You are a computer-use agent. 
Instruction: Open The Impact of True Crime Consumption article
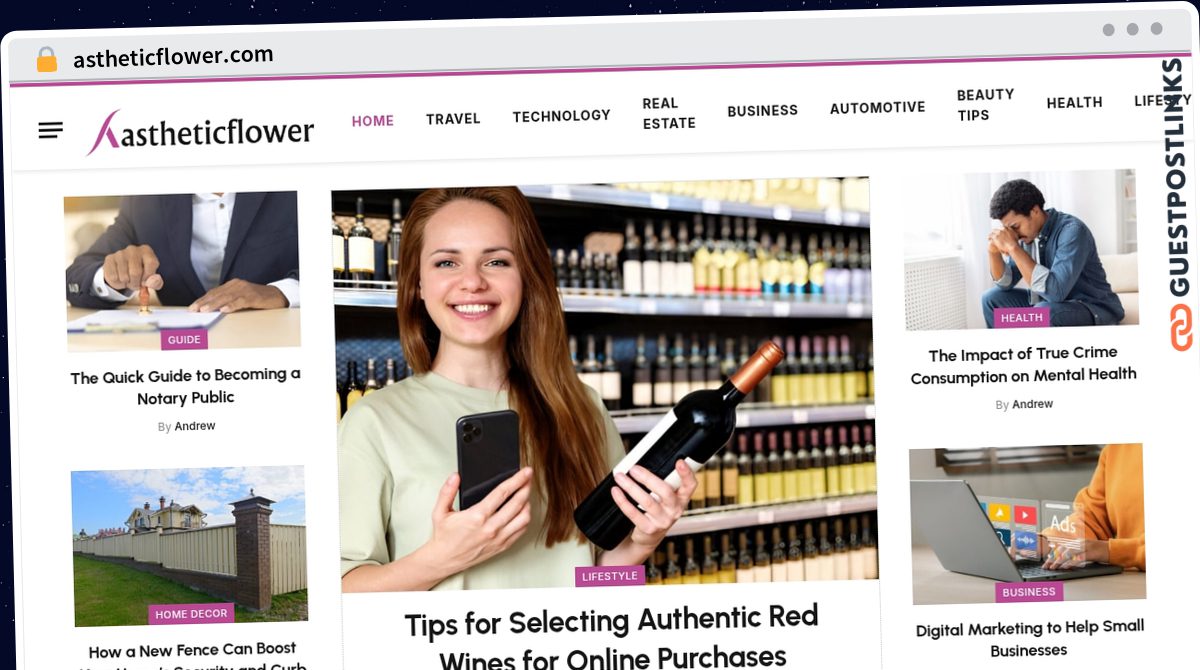coord(1023,365)
